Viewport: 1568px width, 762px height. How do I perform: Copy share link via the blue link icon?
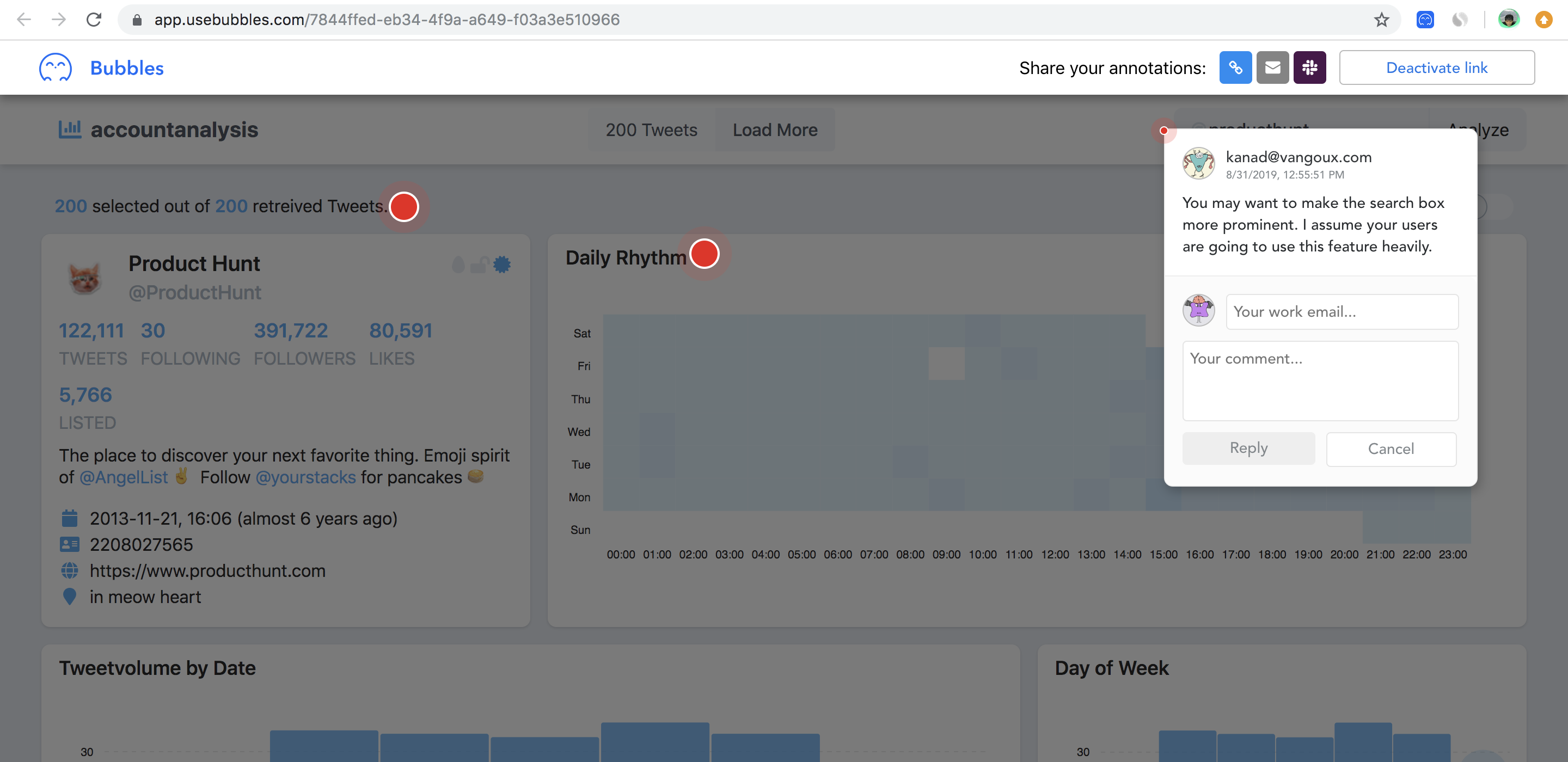coord(1235,67)
